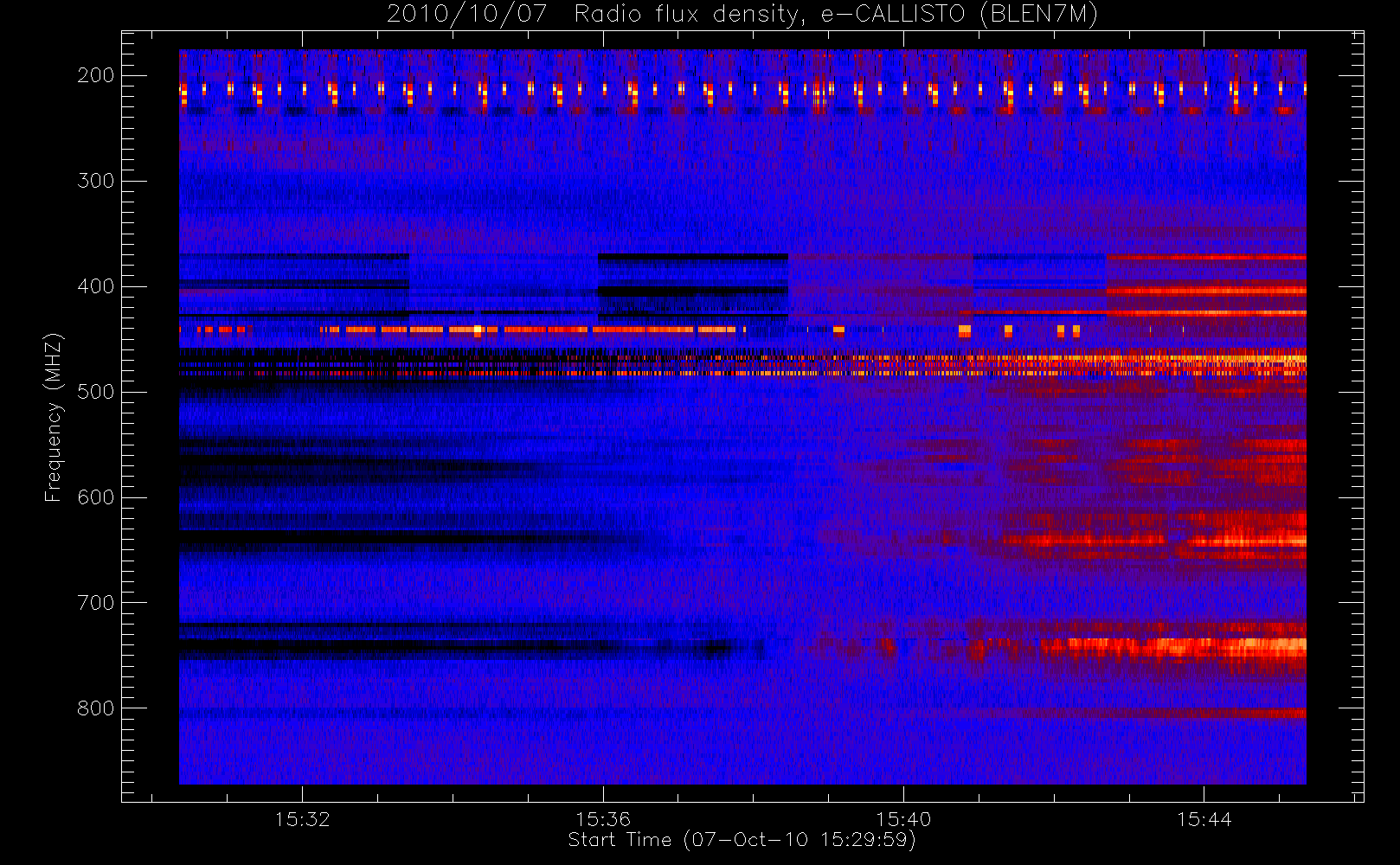Click the 15:32 time tick label
The width and height of the screenshot is (1400, 865).
coord(303,819)
